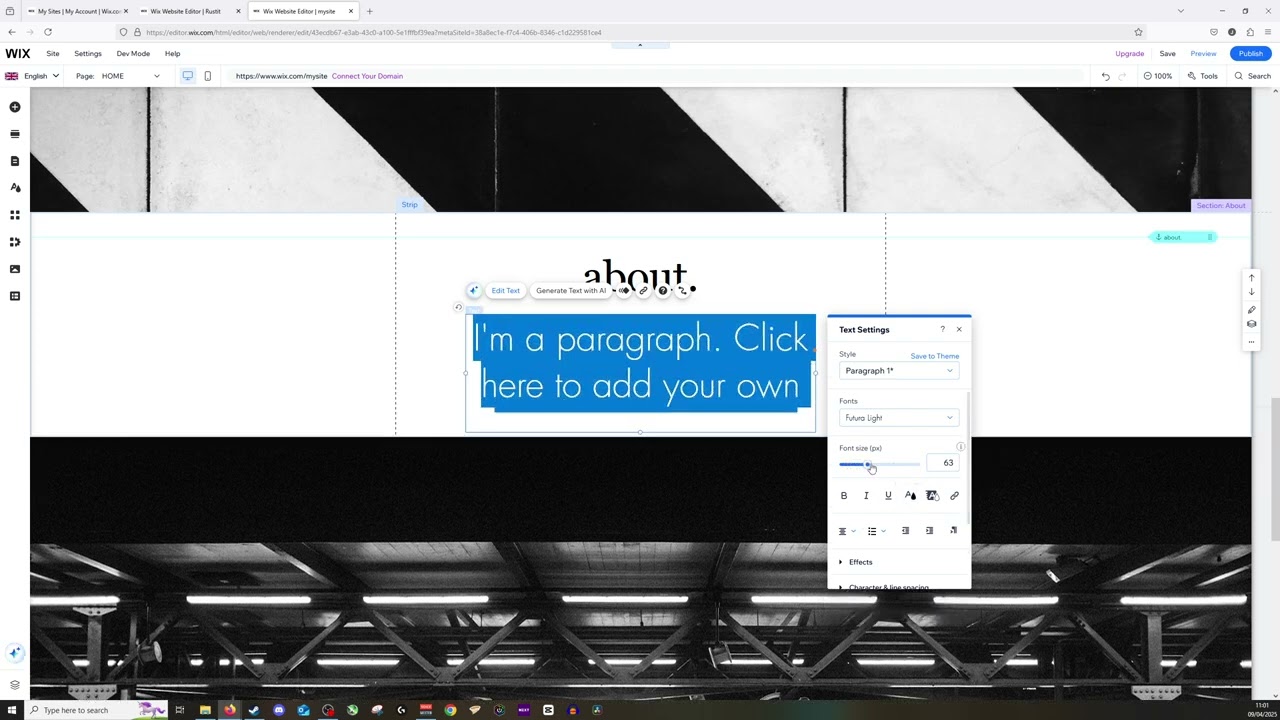Open the Layers icon at bottom left
The height and width of the screenshot is (720, 1280).
click(15, 685)
